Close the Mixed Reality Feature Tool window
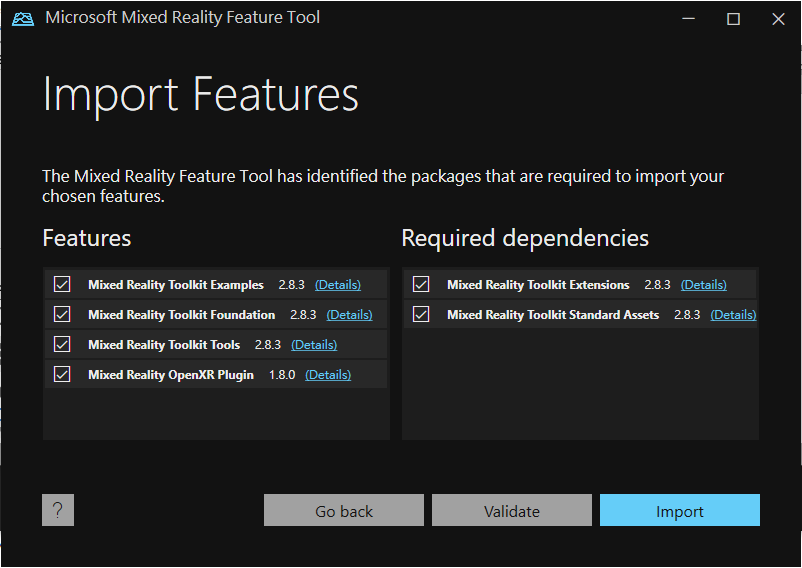Viewport: 802px width, 568px height. pos(778,18)
